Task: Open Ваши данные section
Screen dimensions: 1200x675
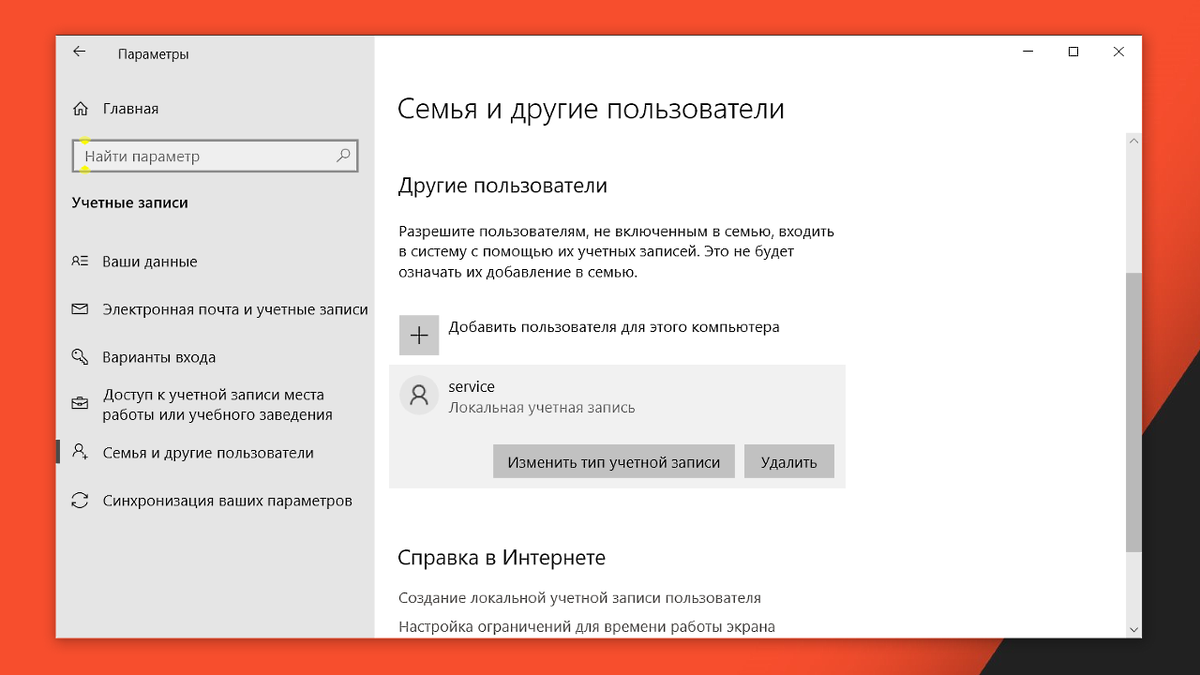Action: coord(150,261)
